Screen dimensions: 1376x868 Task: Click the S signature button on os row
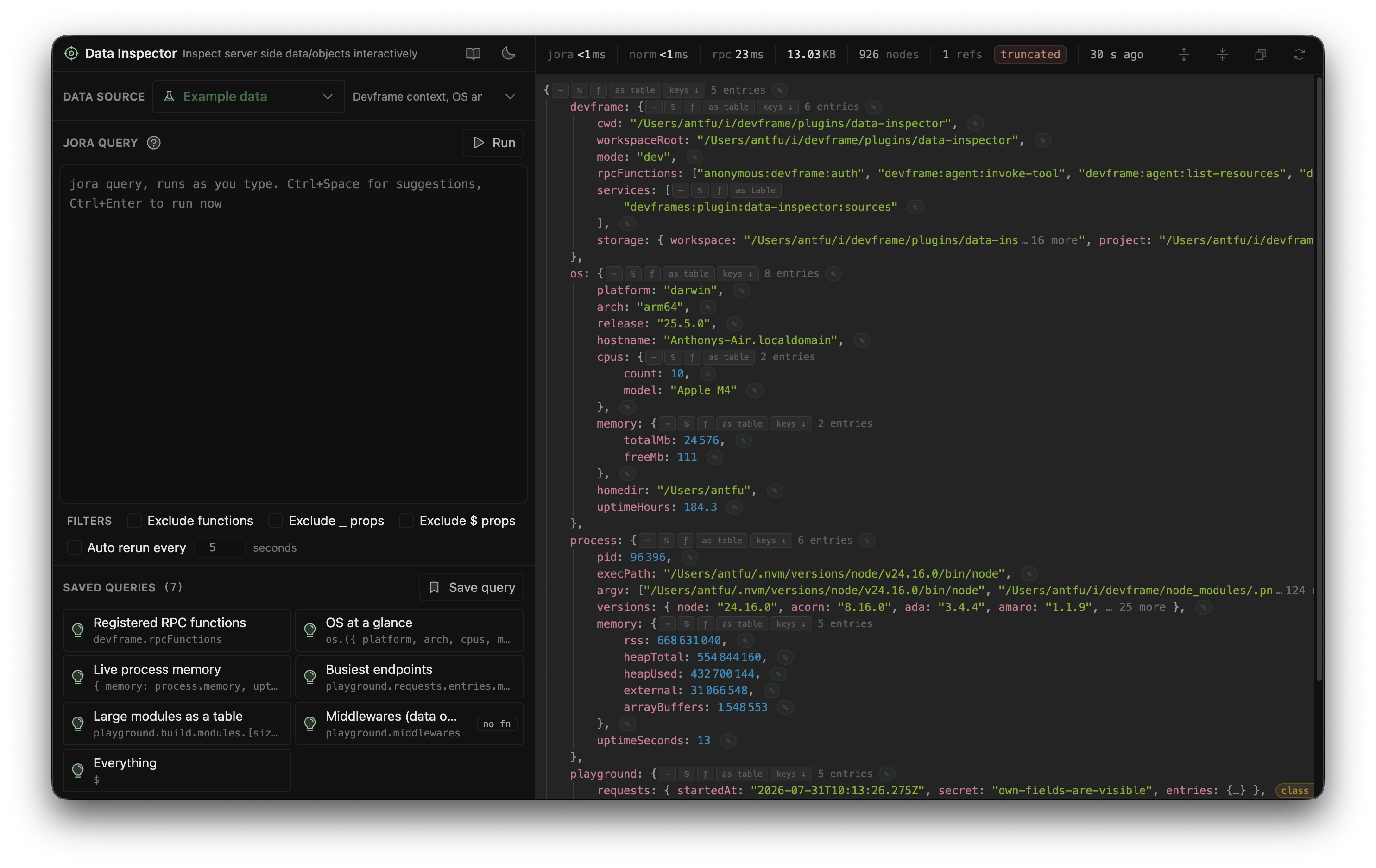point(632,274)
